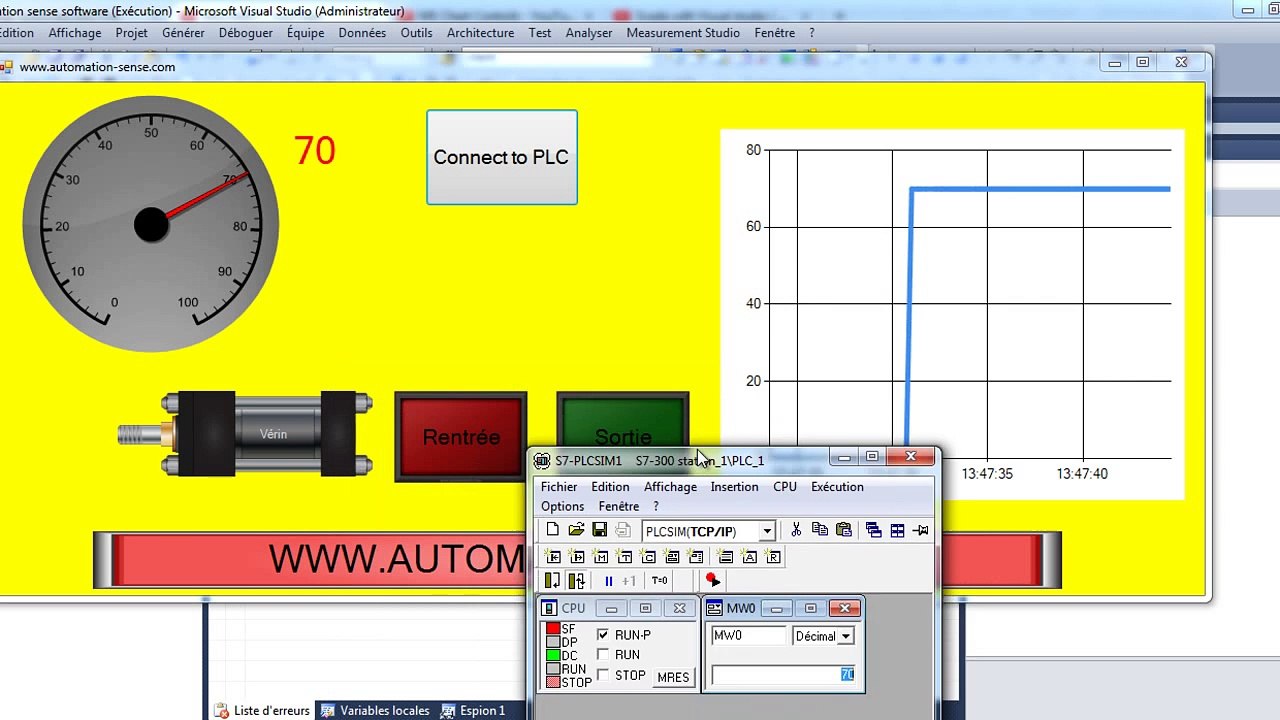The image size is (1280, 720).
Task: Open the Fichier menu in S7-PLCSIM
Action: [559, 487]
